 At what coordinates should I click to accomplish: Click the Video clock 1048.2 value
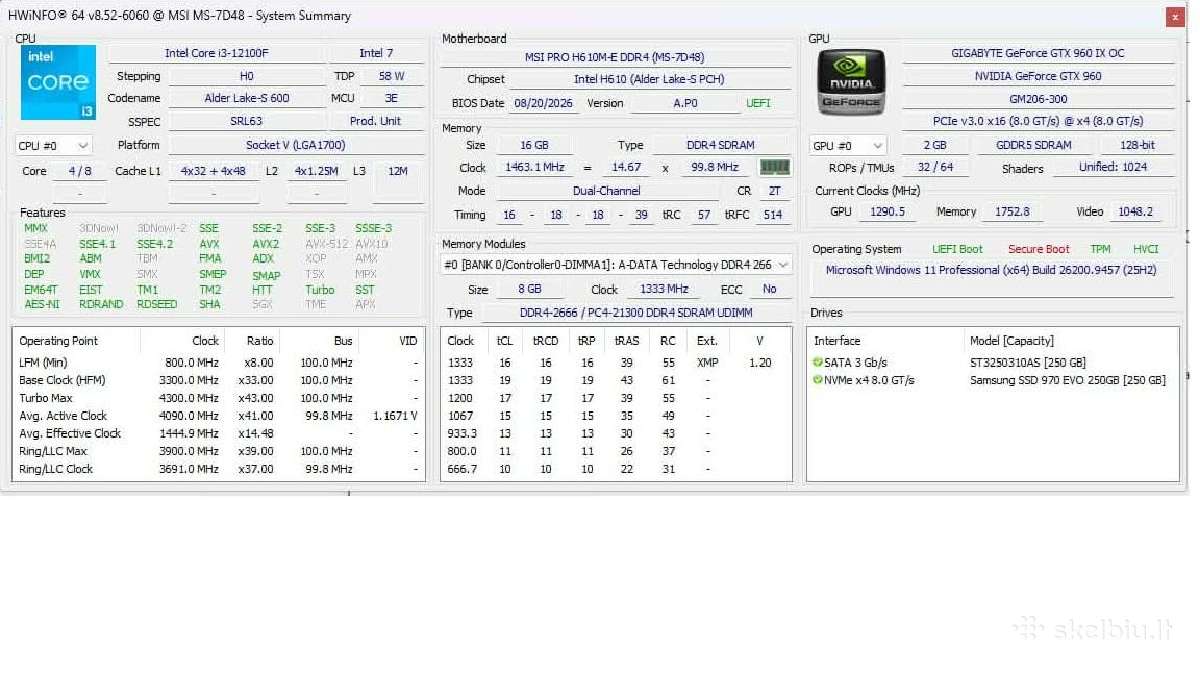coord(1135,212)
